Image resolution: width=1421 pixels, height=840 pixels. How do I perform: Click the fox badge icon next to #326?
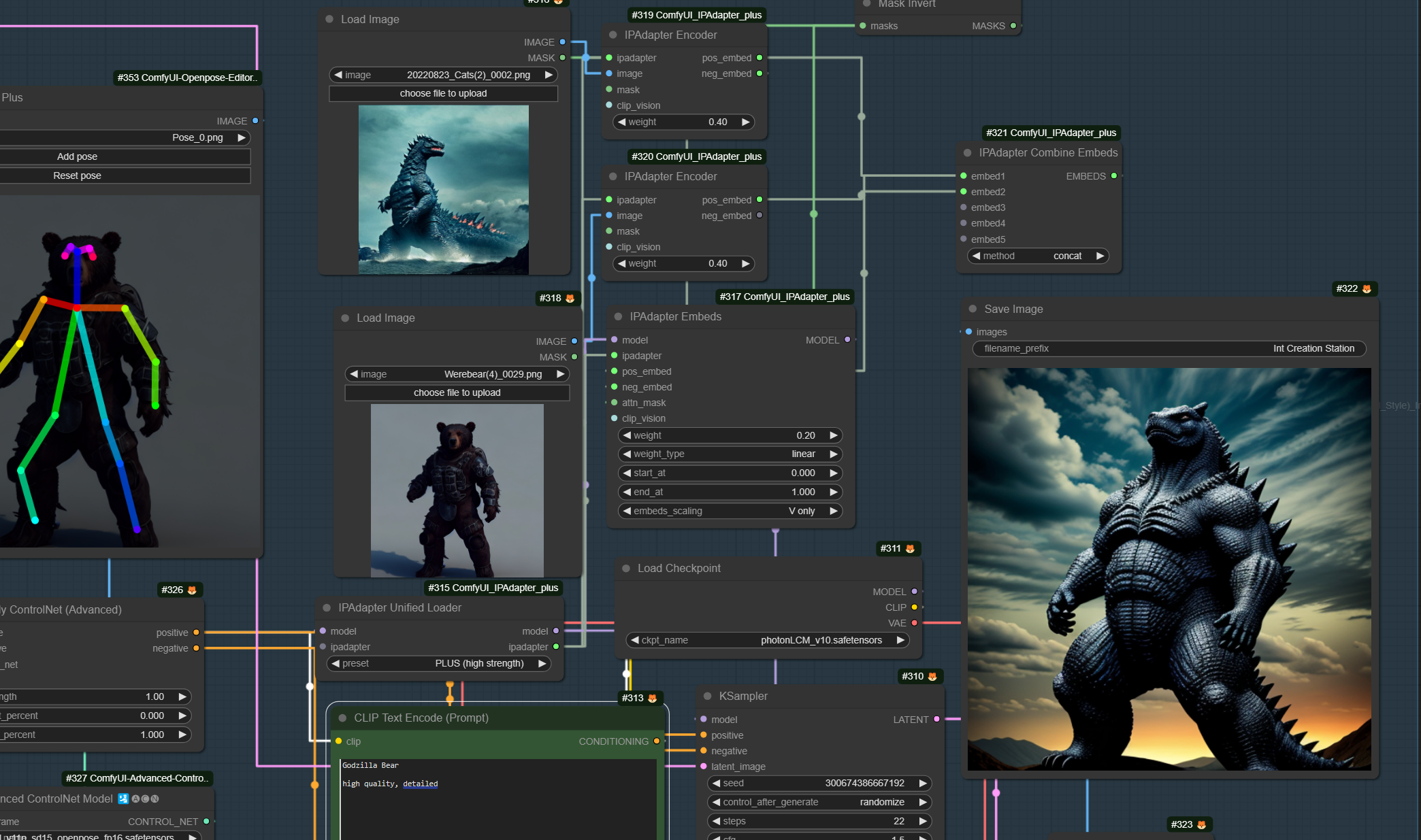(192, 590)
